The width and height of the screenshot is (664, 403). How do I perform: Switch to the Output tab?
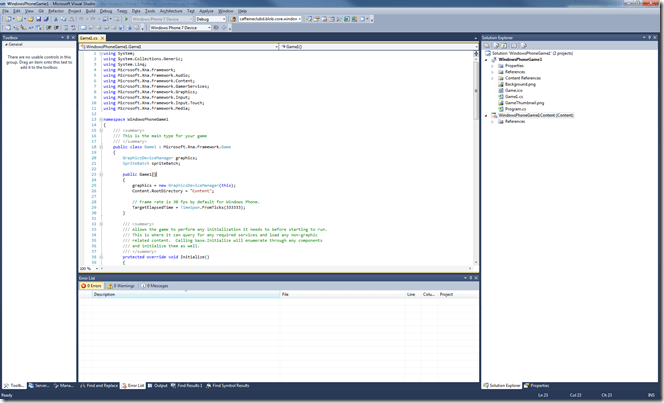tap(158, 386)
